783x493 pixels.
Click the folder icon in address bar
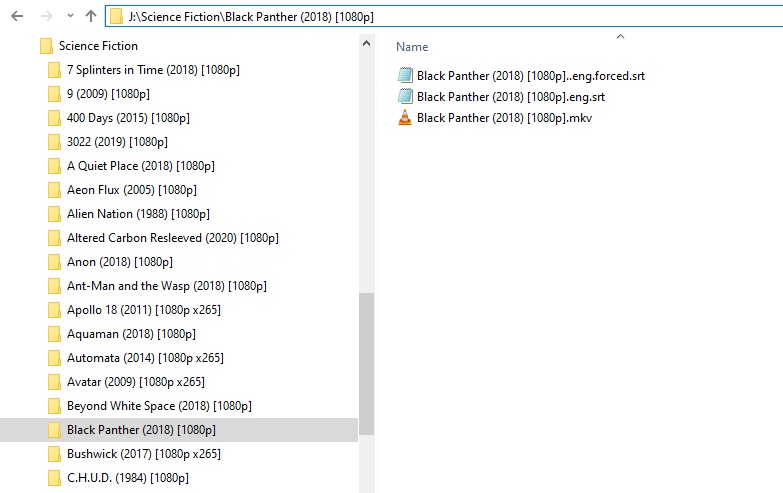point(116,16)
